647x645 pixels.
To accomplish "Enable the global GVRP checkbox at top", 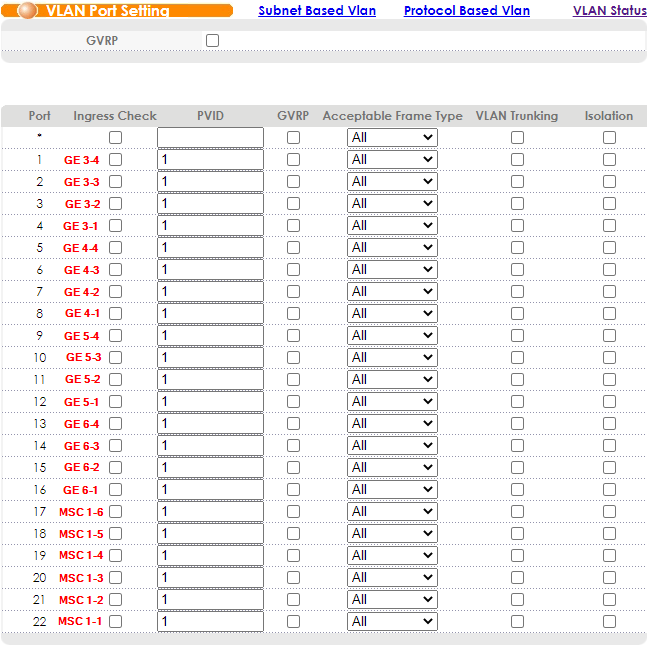I will pos(212,41).
